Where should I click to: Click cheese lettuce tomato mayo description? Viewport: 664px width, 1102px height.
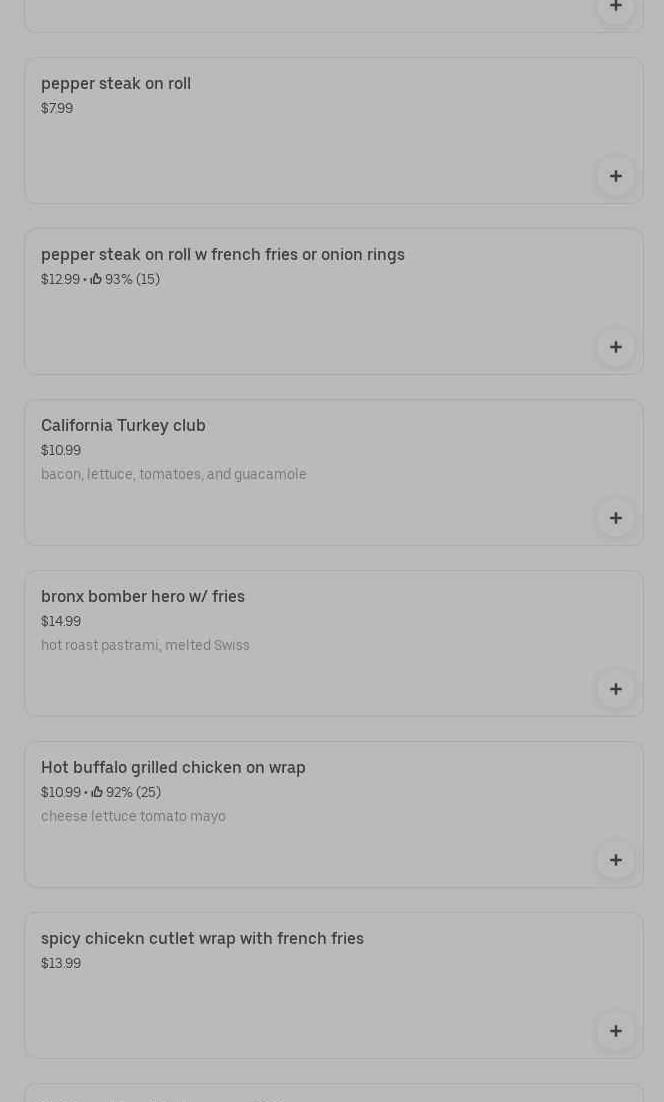click(133, 816)
